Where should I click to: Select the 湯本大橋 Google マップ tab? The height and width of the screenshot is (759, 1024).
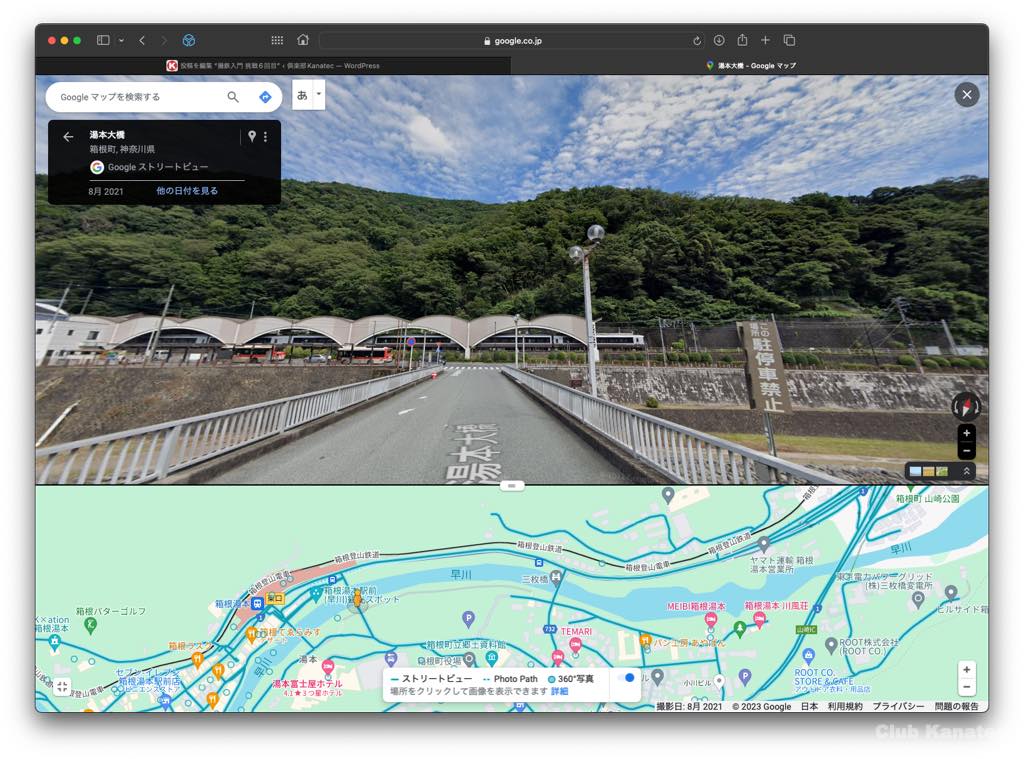pos(750,66)
